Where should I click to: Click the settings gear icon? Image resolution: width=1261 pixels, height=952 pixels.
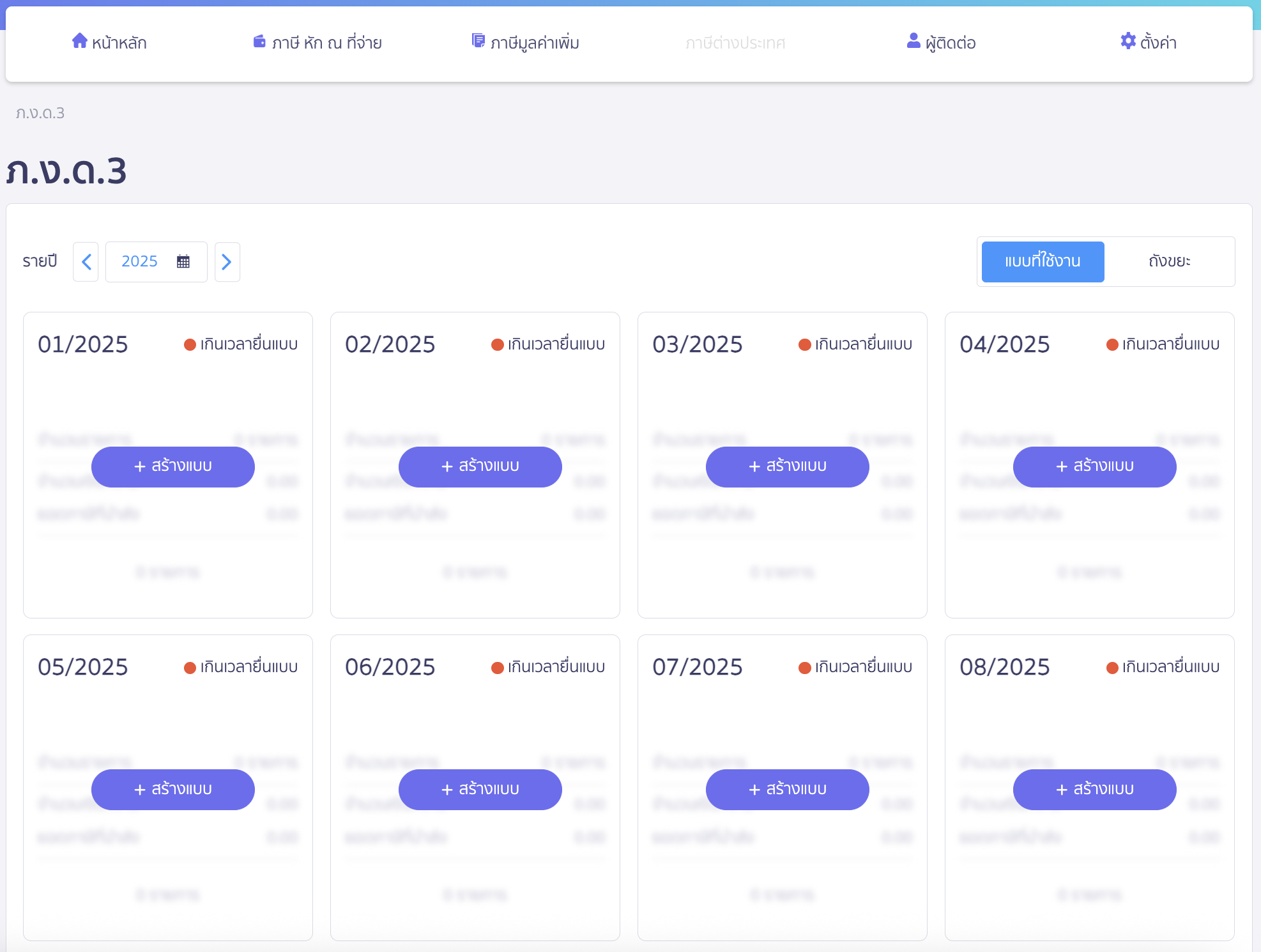(x=1128, y=41)
